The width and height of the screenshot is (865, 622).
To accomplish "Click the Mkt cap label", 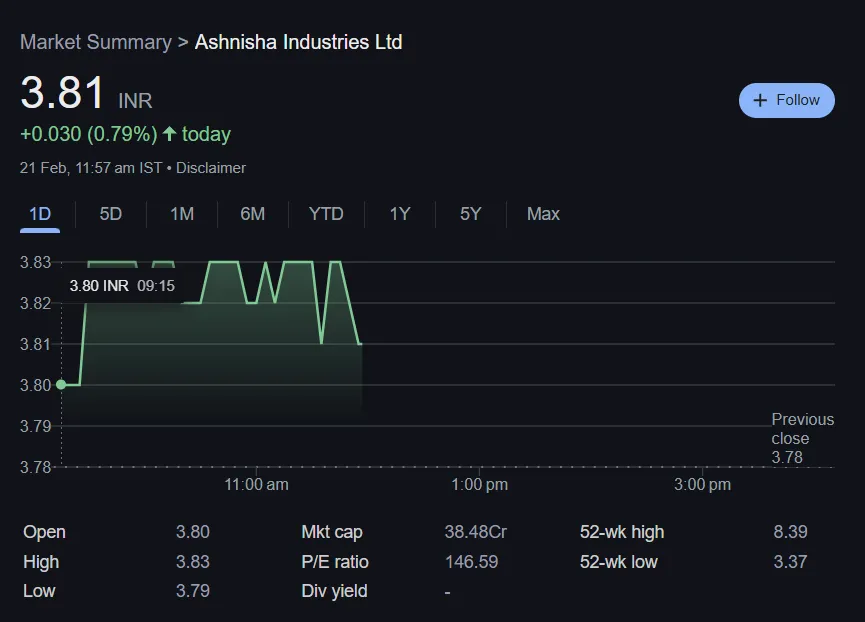I will tap(332, 532).
